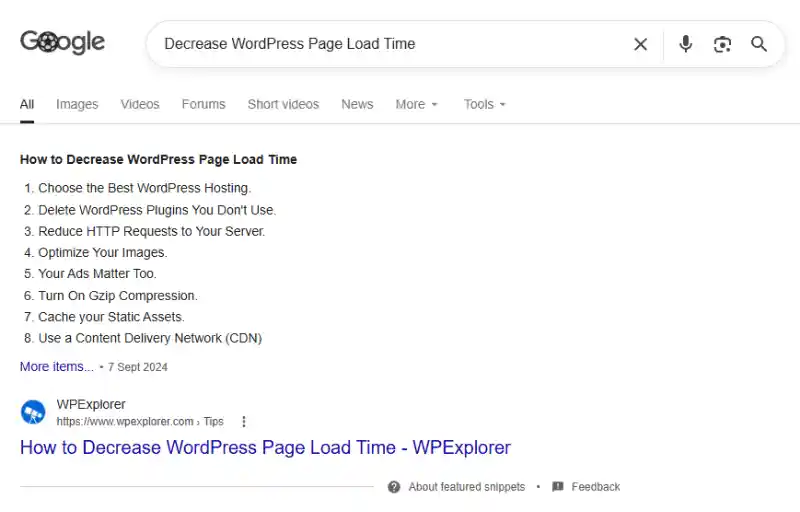Click snippet heading How to Decrease WordPress Page Load Time
This screenshot has width=800, height=512.
(158, 160)
